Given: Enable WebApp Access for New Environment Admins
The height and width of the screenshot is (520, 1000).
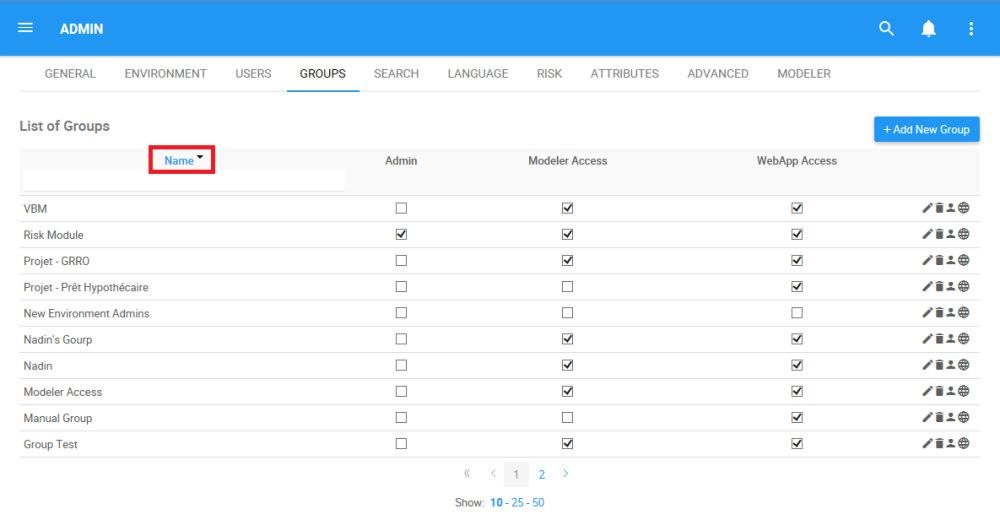Looking at the screenshot, I should (x=797, y=313).
